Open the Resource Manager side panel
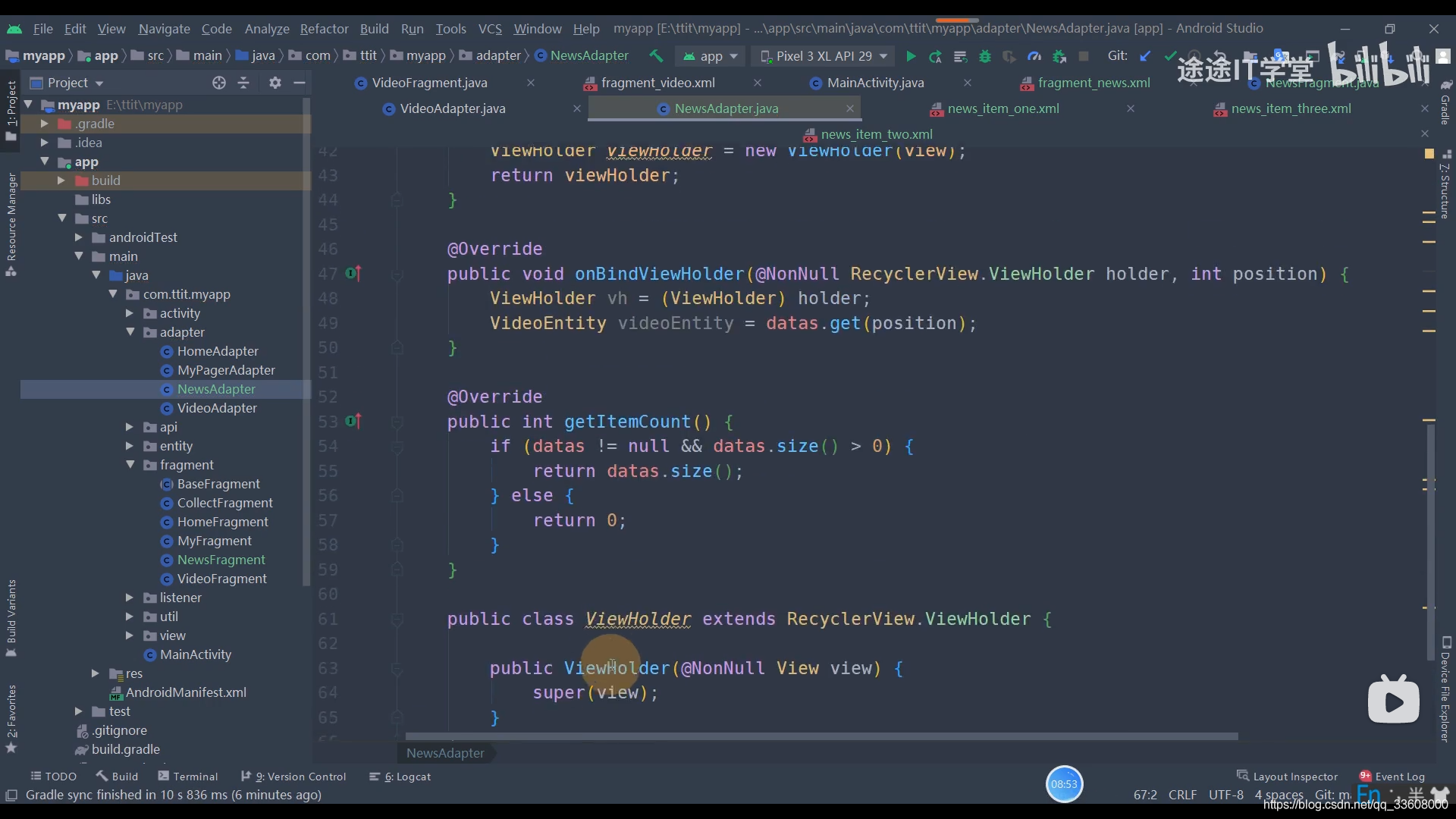1456x819 pixels. (x=11, y=224)
